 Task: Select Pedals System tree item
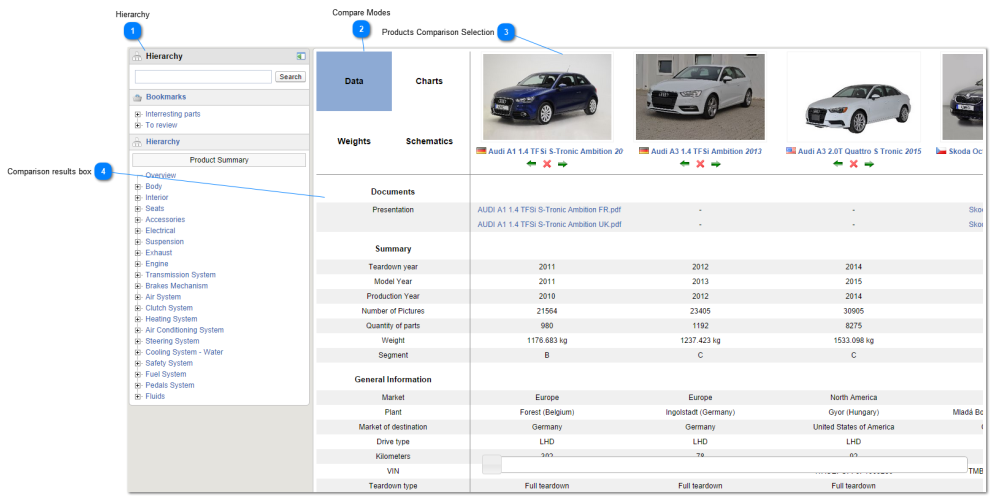click(x=169, y=385)
